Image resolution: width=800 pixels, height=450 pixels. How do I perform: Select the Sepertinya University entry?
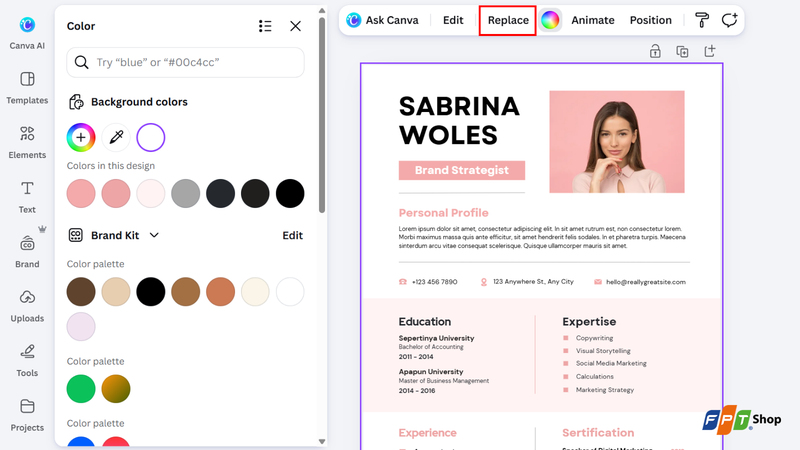(436, 338)
